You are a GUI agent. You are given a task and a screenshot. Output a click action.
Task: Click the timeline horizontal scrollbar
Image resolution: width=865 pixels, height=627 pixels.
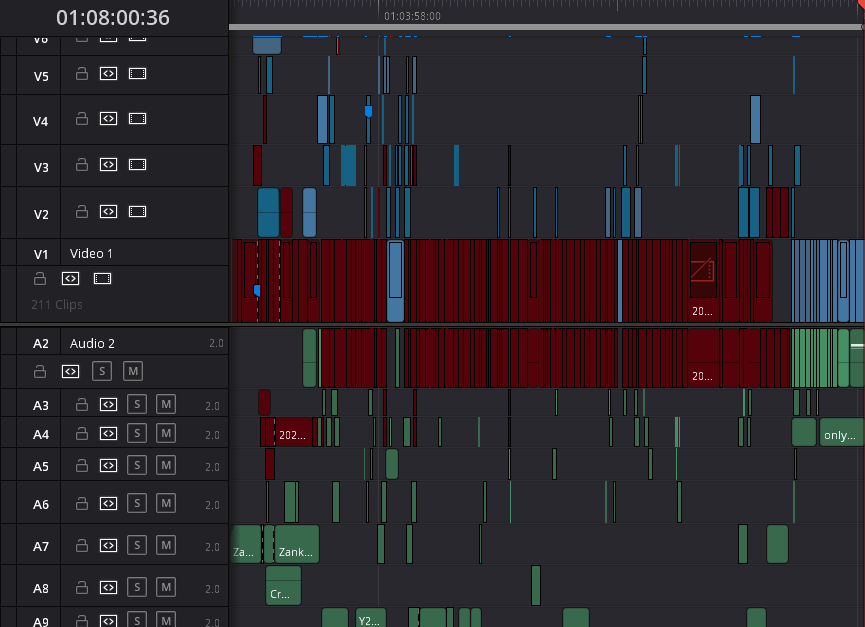coord(546,27)
